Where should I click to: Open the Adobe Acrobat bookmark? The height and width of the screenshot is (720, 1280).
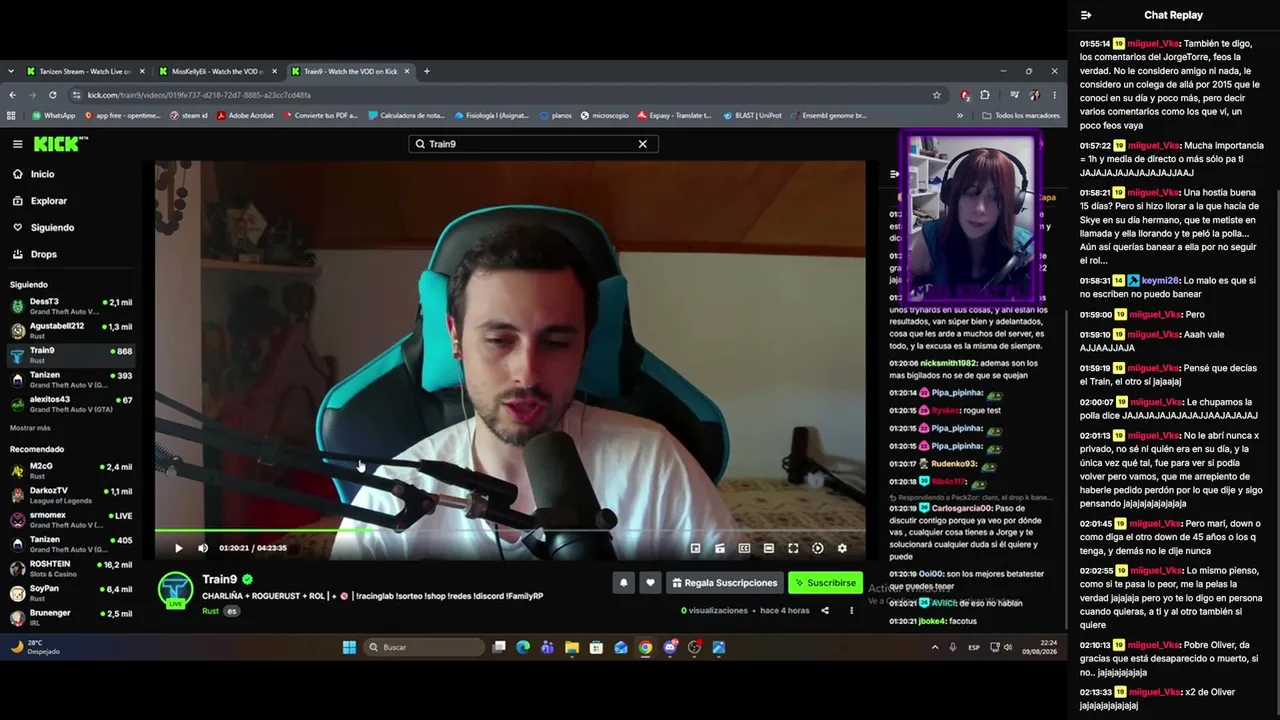click(245, 115)
